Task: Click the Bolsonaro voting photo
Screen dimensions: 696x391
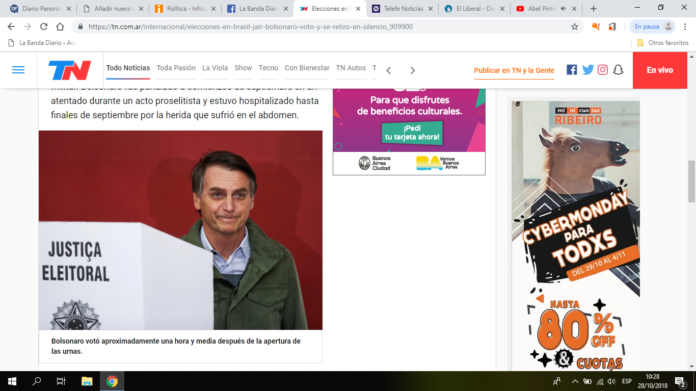Action: 181,230
